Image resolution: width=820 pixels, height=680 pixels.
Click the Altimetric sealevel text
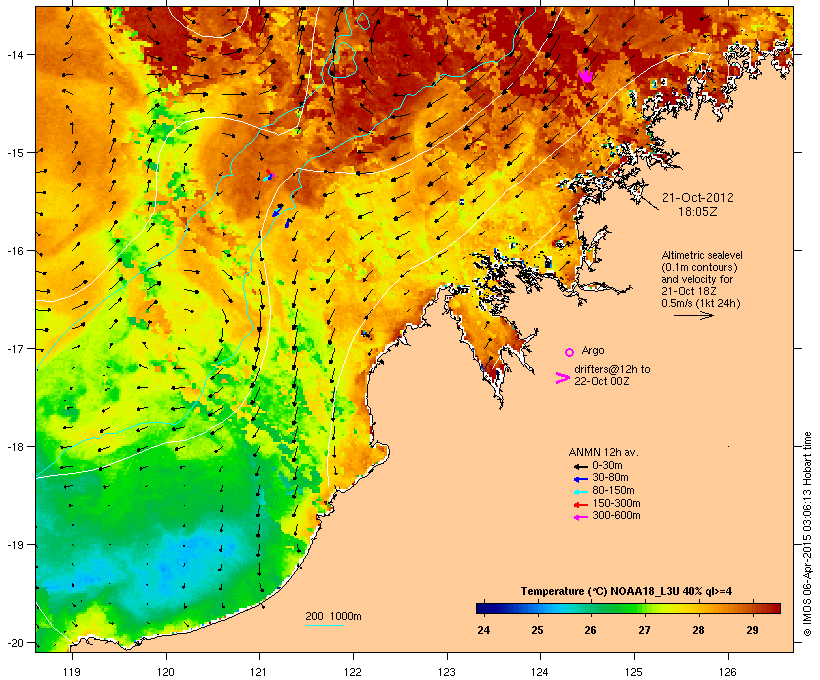pos(702,255)
